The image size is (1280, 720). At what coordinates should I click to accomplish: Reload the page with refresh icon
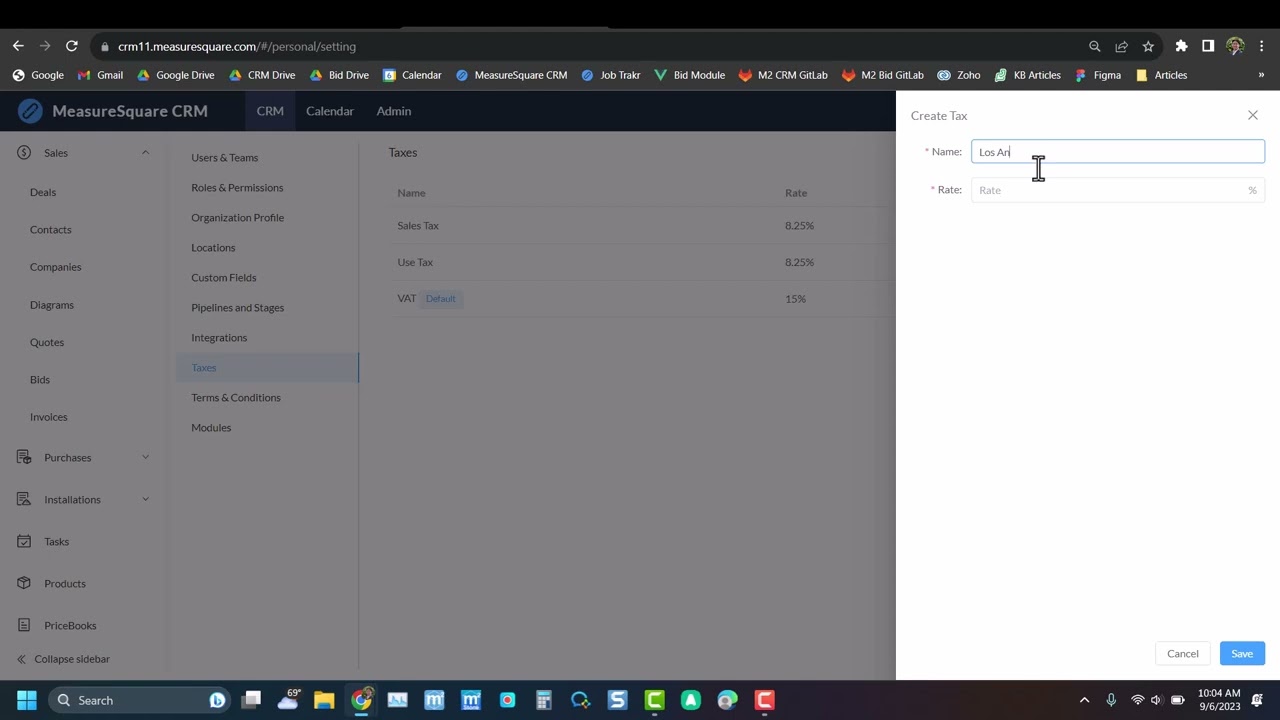click(72, 46)
